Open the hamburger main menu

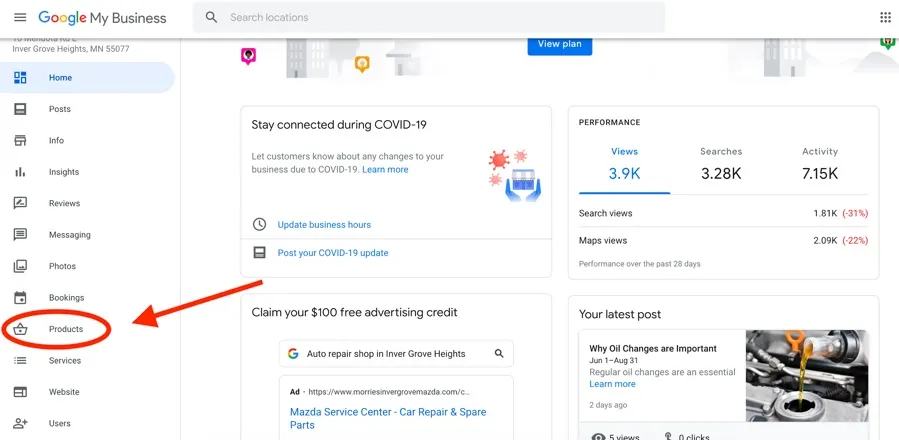(x=20, y=17)
